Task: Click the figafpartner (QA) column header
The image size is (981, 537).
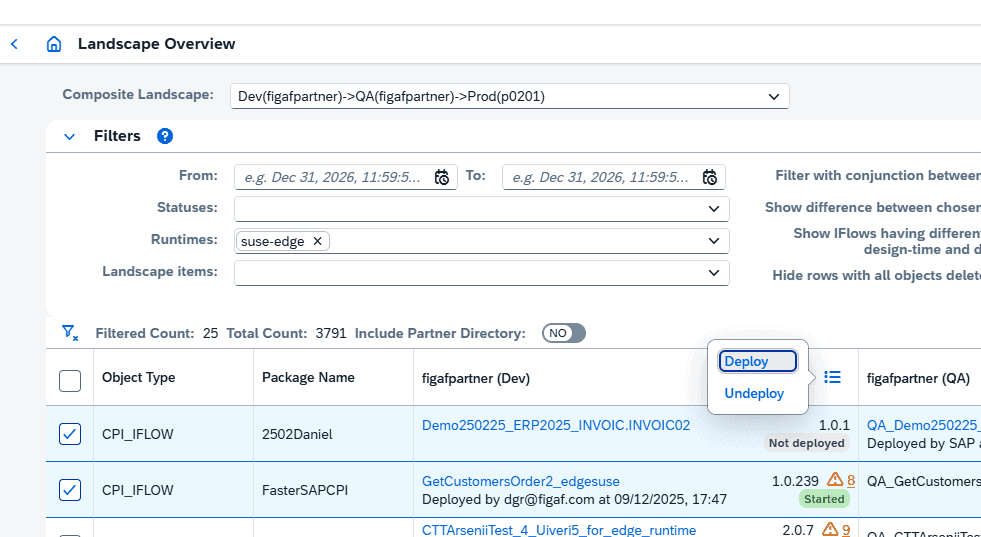Action: [x=918, y=378]
